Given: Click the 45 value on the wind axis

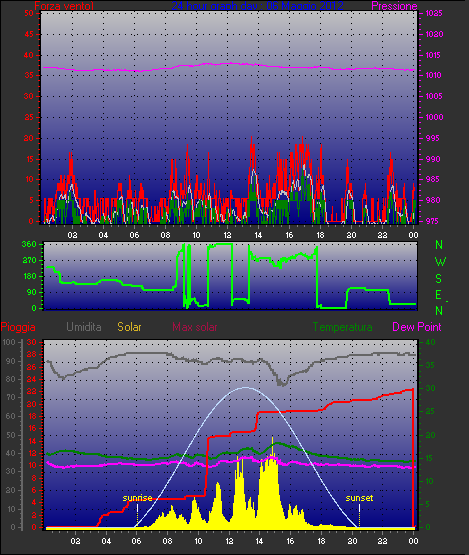Looking at the screenshot, I should tap(29, 34).
